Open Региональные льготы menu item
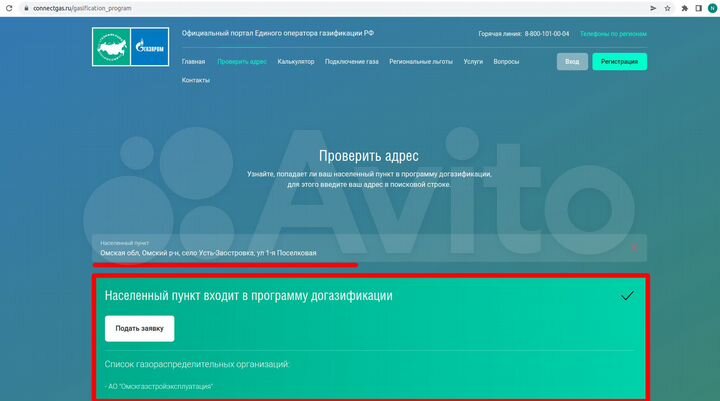Viewport: 720px width, 401px height. point(421,62)
